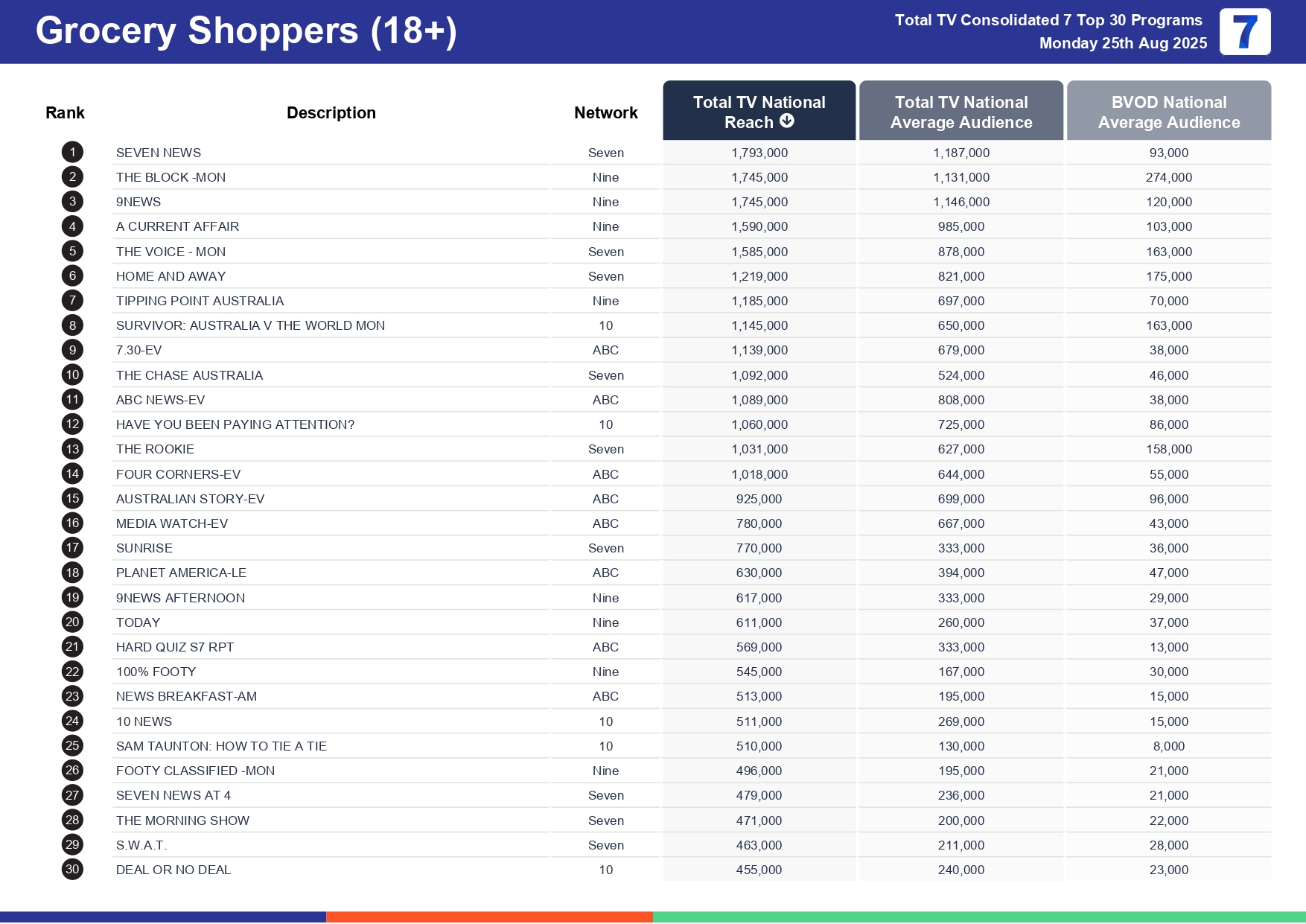Click the Rank column header
The width and height of the screenshot is (1306, 924).
click(x=65, y=113)
